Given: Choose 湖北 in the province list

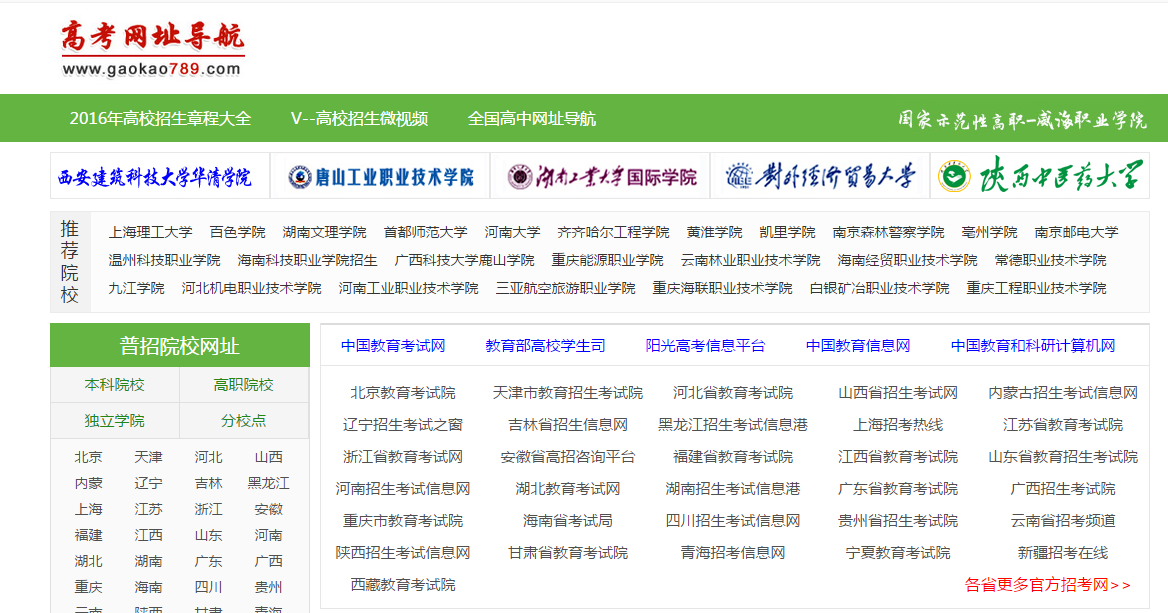Looking at the screenshot, I should pos(89,562).
